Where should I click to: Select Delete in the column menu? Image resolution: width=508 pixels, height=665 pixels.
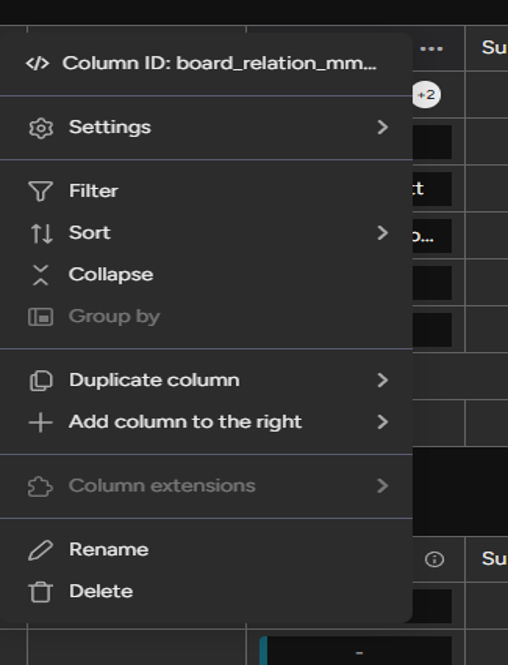tap(206, 592)
